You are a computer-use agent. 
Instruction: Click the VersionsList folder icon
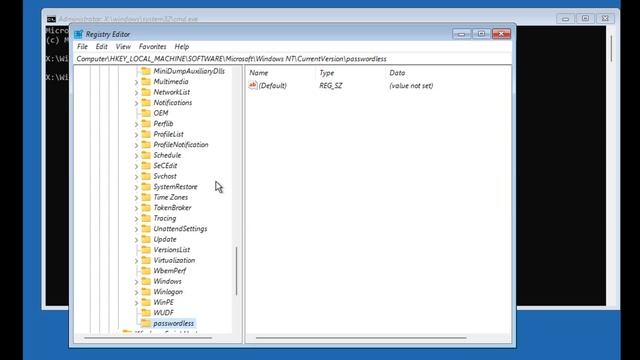pos(146,250)
